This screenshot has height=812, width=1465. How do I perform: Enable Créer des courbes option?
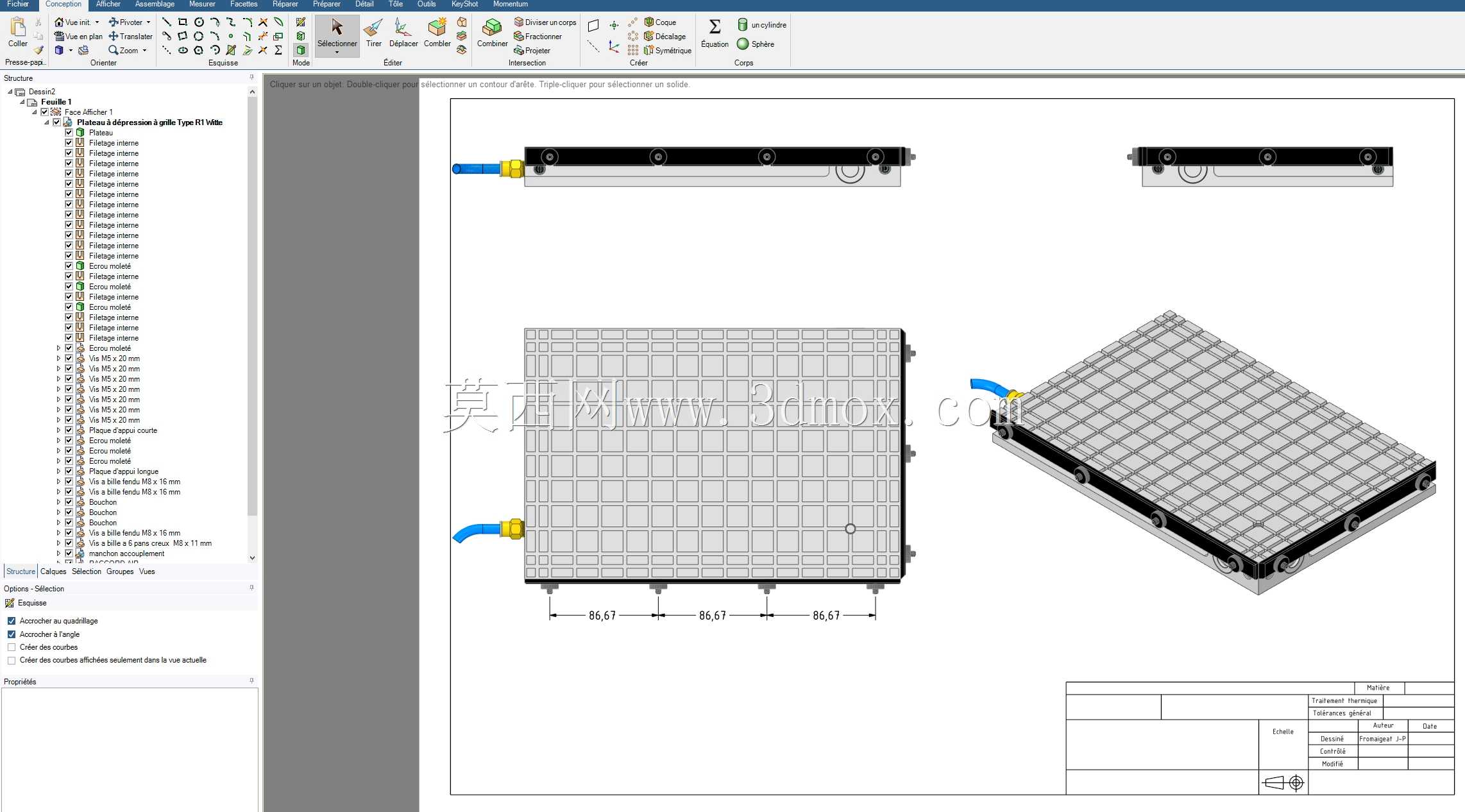point(12,647)
